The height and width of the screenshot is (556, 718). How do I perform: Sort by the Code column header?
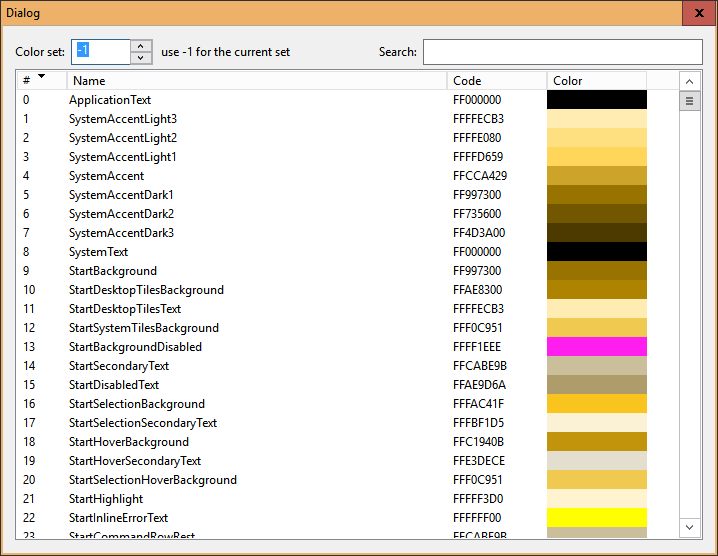[497, 81]
